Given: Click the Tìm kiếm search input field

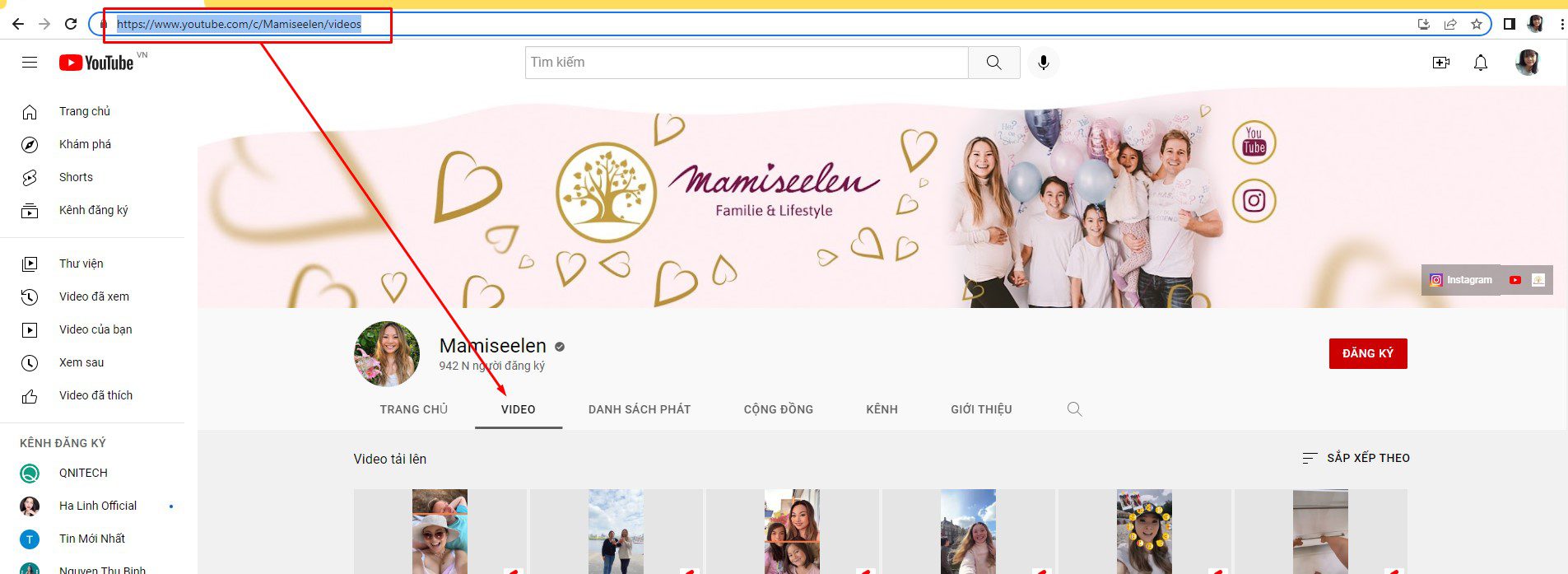Looking at the screenshot, I should [x=747, y=63].
